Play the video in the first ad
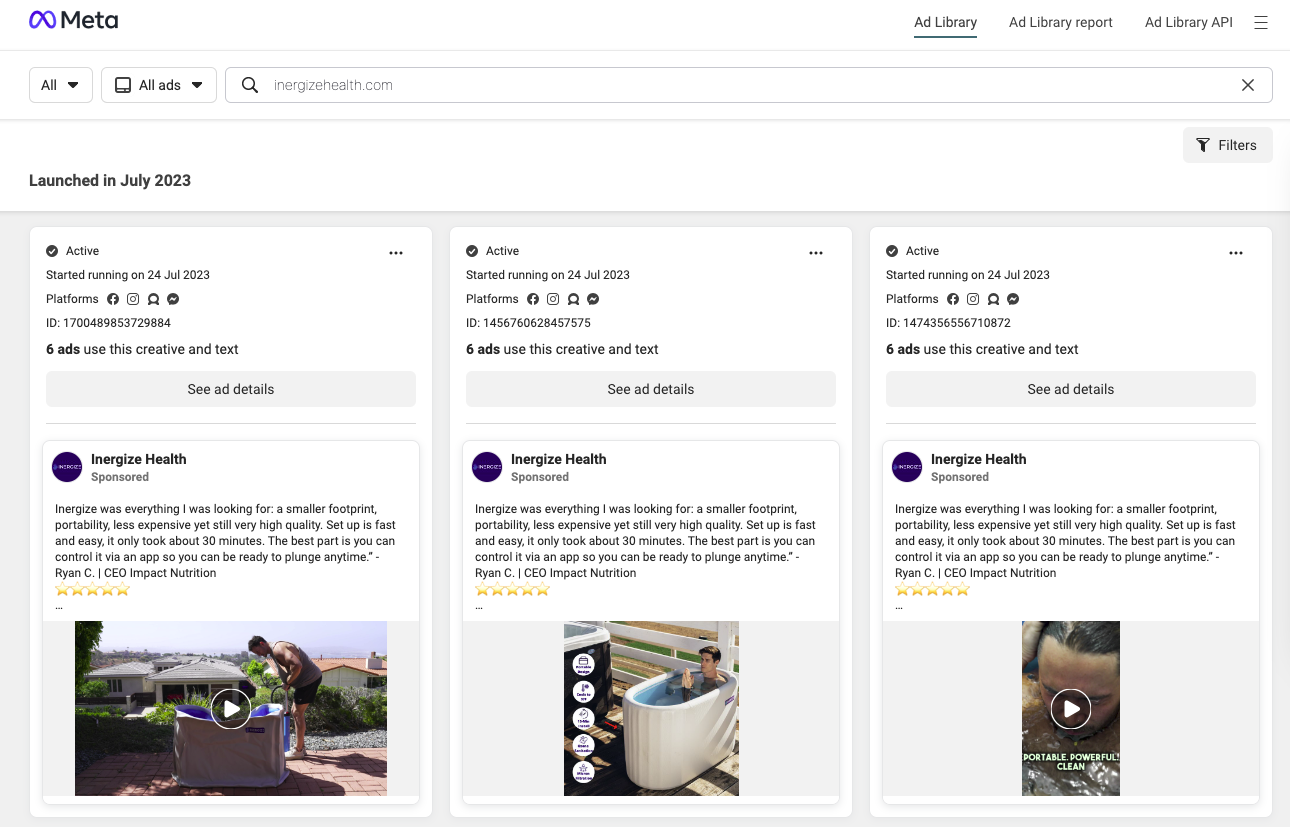Viewport: 1290px width, 827px height. coord(231,708)
